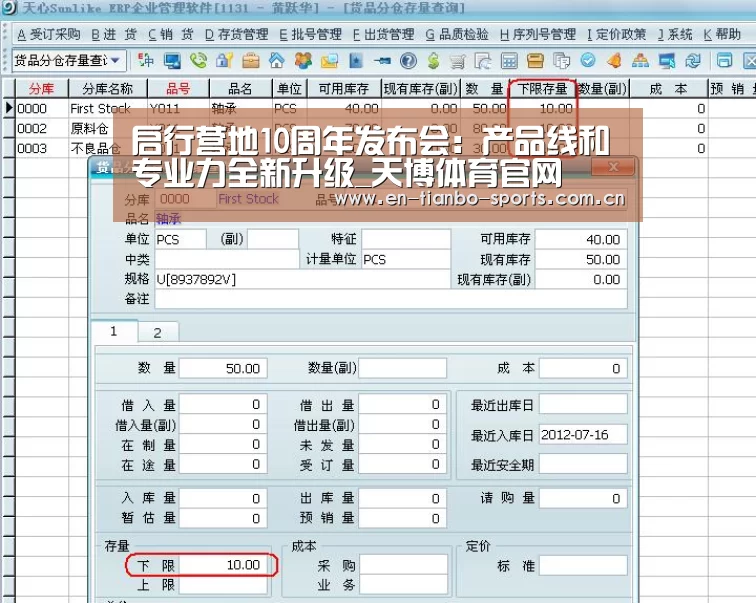Open the F 出货管理 menu

[383, 34]
